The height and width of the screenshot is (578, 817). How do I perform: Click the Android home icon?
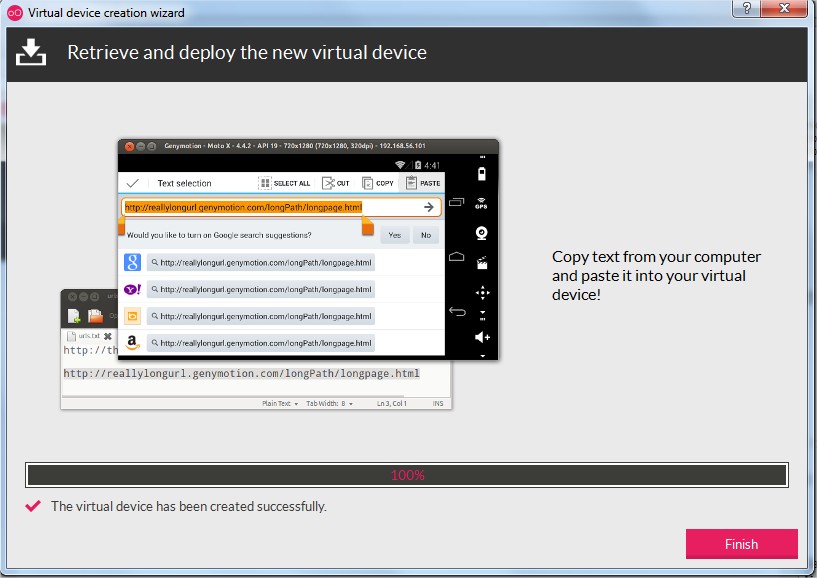pos(456,256)
